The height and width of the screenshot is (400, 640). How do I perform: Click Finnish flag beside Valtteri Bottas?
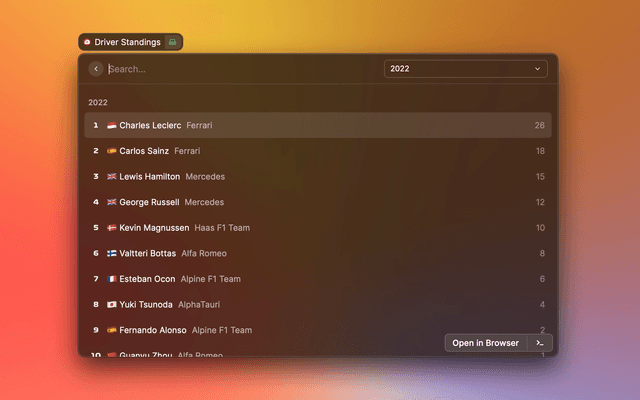click(111, 254)
